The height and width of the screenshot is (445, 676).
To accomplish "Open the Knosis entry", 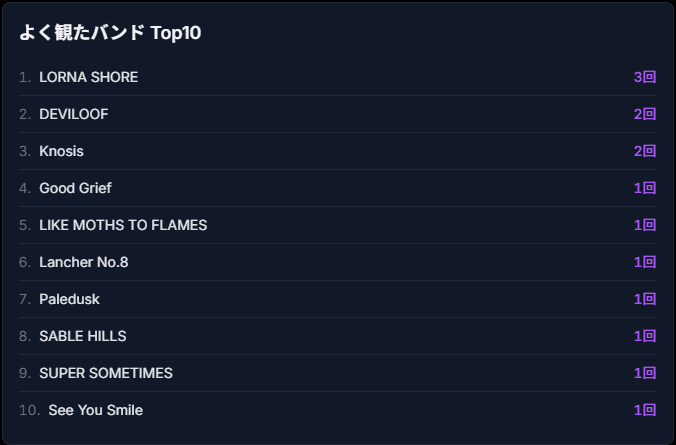I will coord(61,151).
